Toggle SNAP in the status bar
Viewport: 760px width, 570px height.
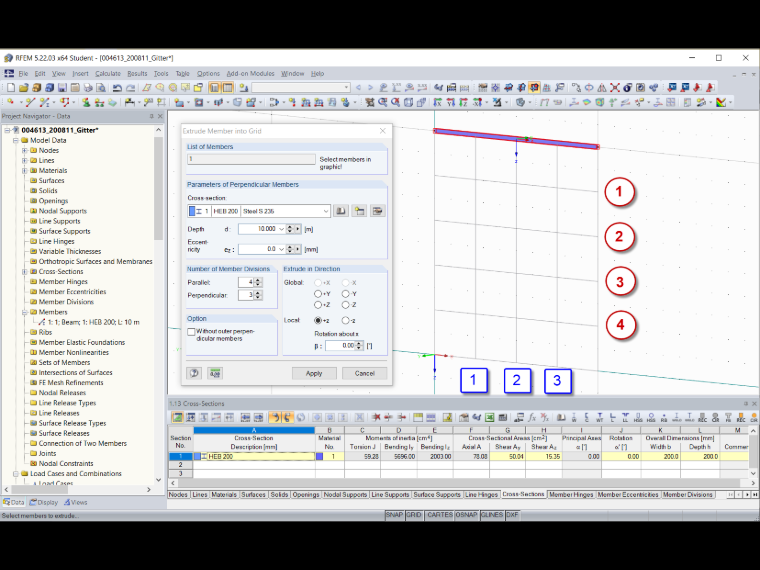(x=394, y=515)
